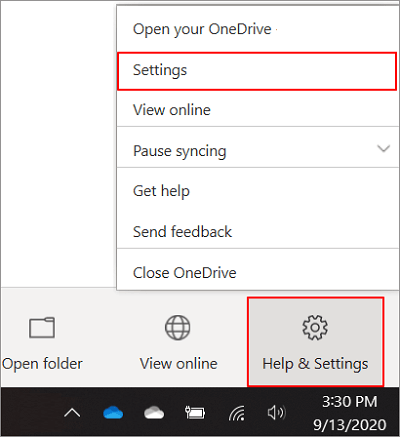Choose View online menu entry
This screenshot has width=400, height=437.
click(x=258, y=110)
